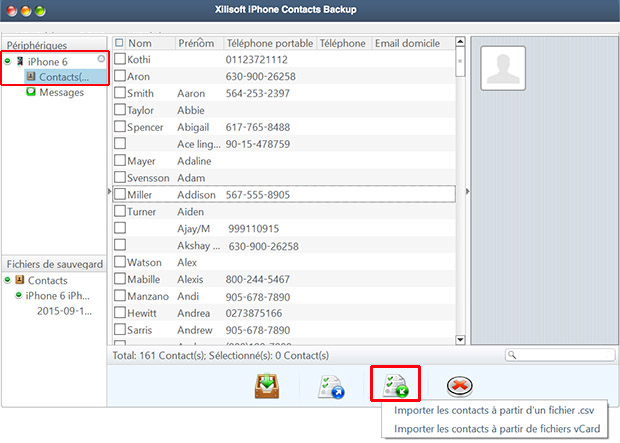The width and height of the screenshot is (620, 443).
Task: Collapse the iPhone 6 iPh... backup node
Action: point(18,295)
